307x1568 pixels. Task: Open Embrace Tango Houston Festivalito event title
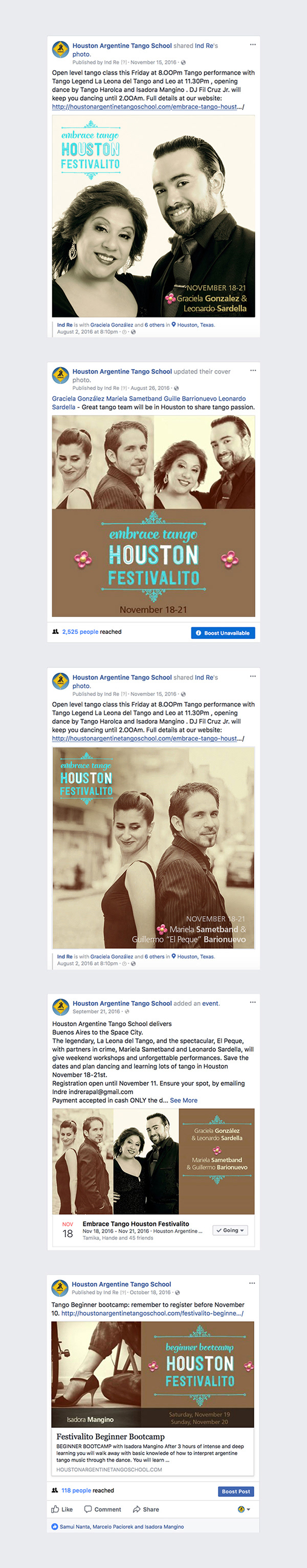[x=136, y=1223]
